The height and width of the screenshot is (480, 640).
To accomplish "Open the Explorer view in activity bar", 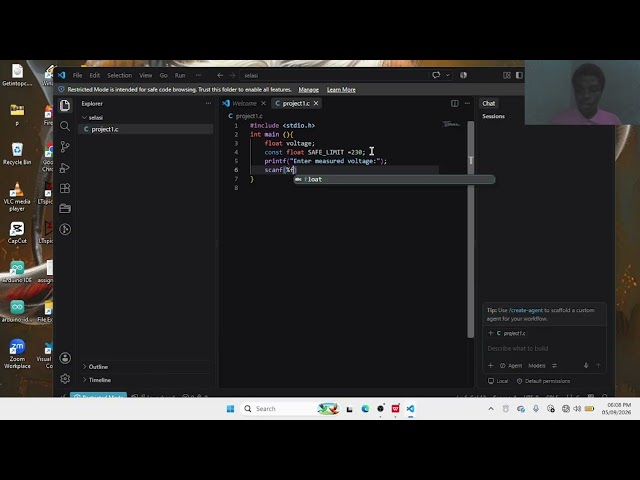I will pyautogui.click(x=65, y=105).
